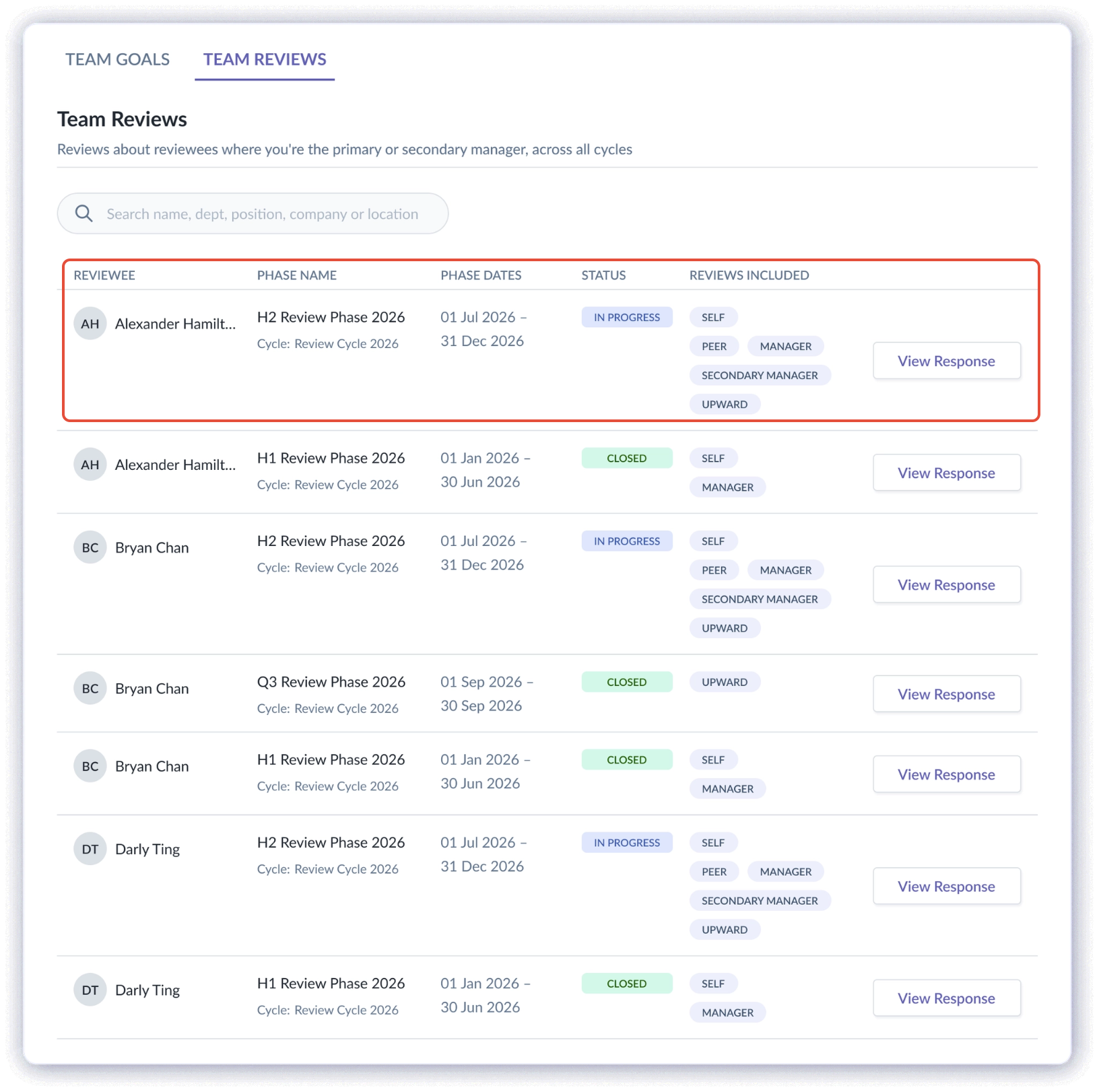Switch to the Team Goals tab

pyautogui.click(x=117, y=59)
